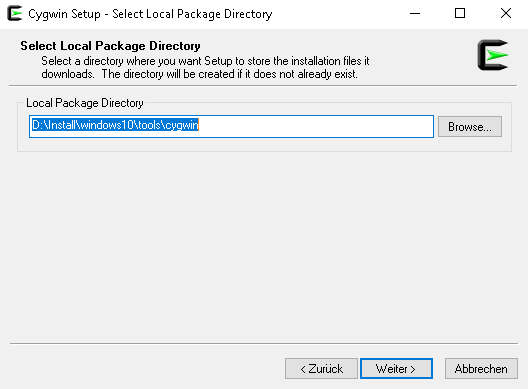528x389 pixels.
Task: Click the blank gray area of the dialog
Action: coord(264,246)
